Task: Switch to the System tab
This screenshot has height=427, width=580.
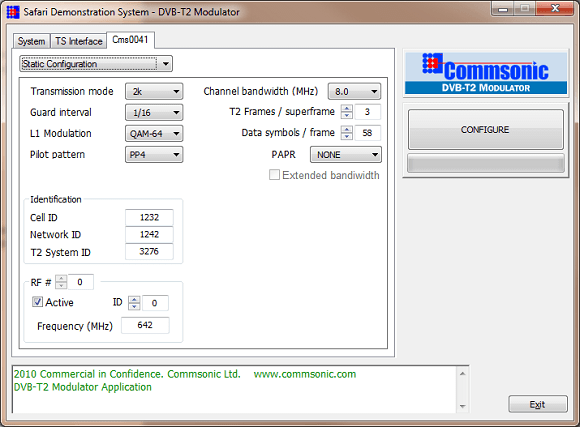Action: (x=31, y=41)
